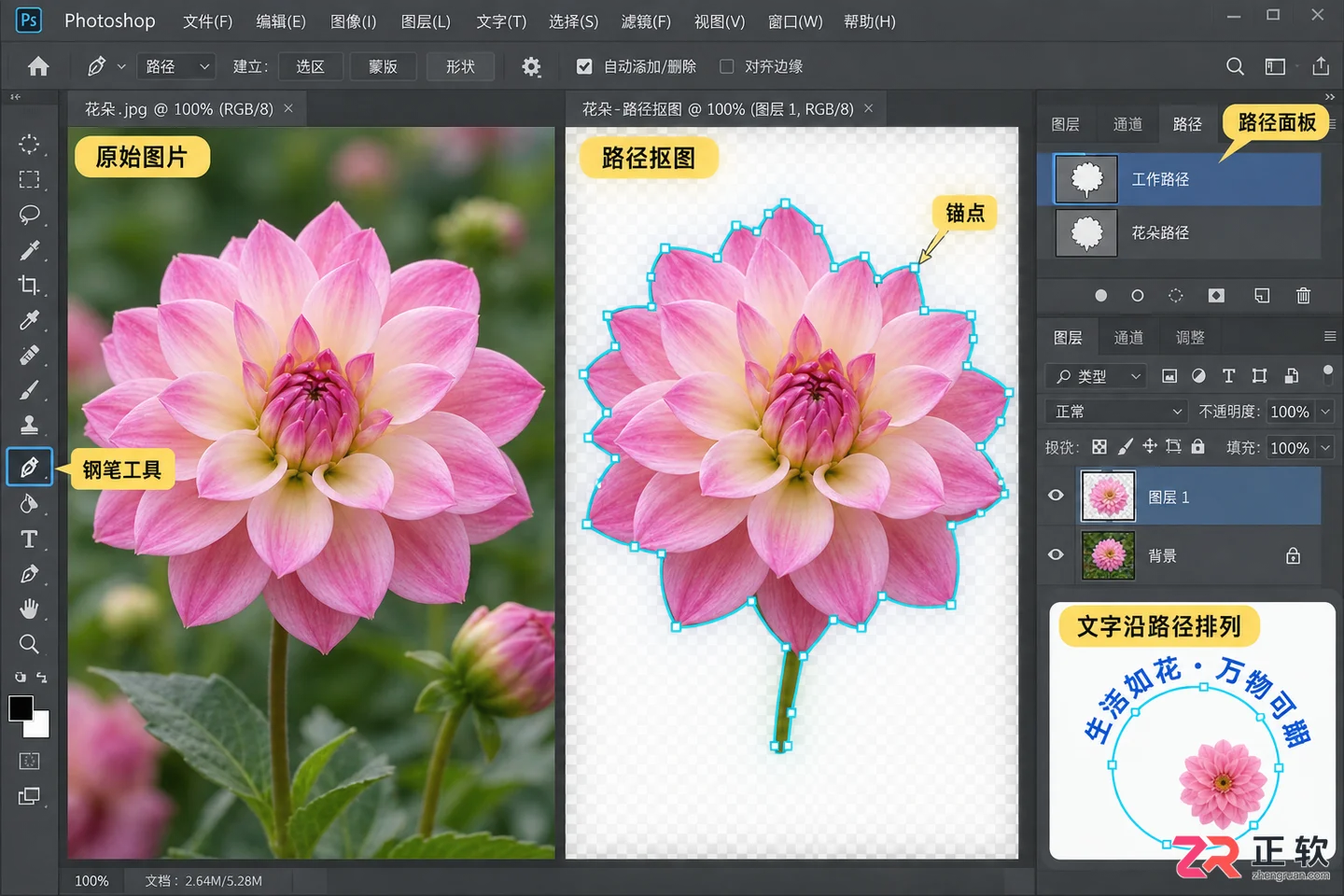This screenshot has height=896, width=1344.
Task: Hide the 背景 layer eye icon
Action: (x=1056, y=554)
